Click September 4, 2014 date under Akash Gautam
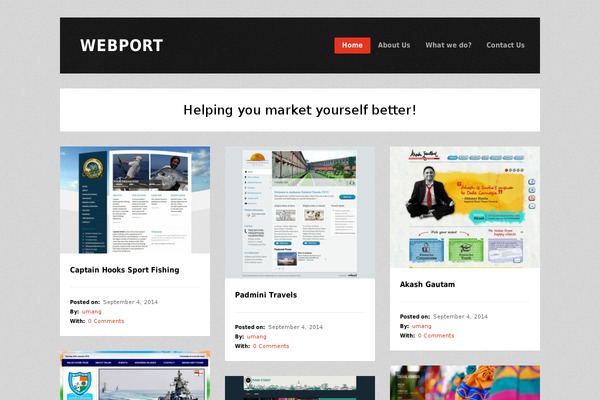This screenshot has height=400, width=600. [x=460, y=317]
